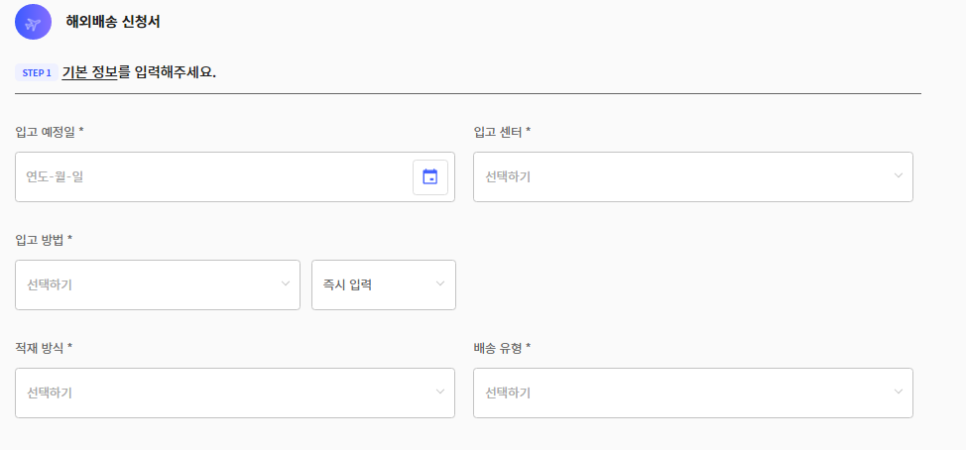This screenshot has height=450, width=966.
Task: Click the STEP 1 badge
Action: tap(36, 73)
